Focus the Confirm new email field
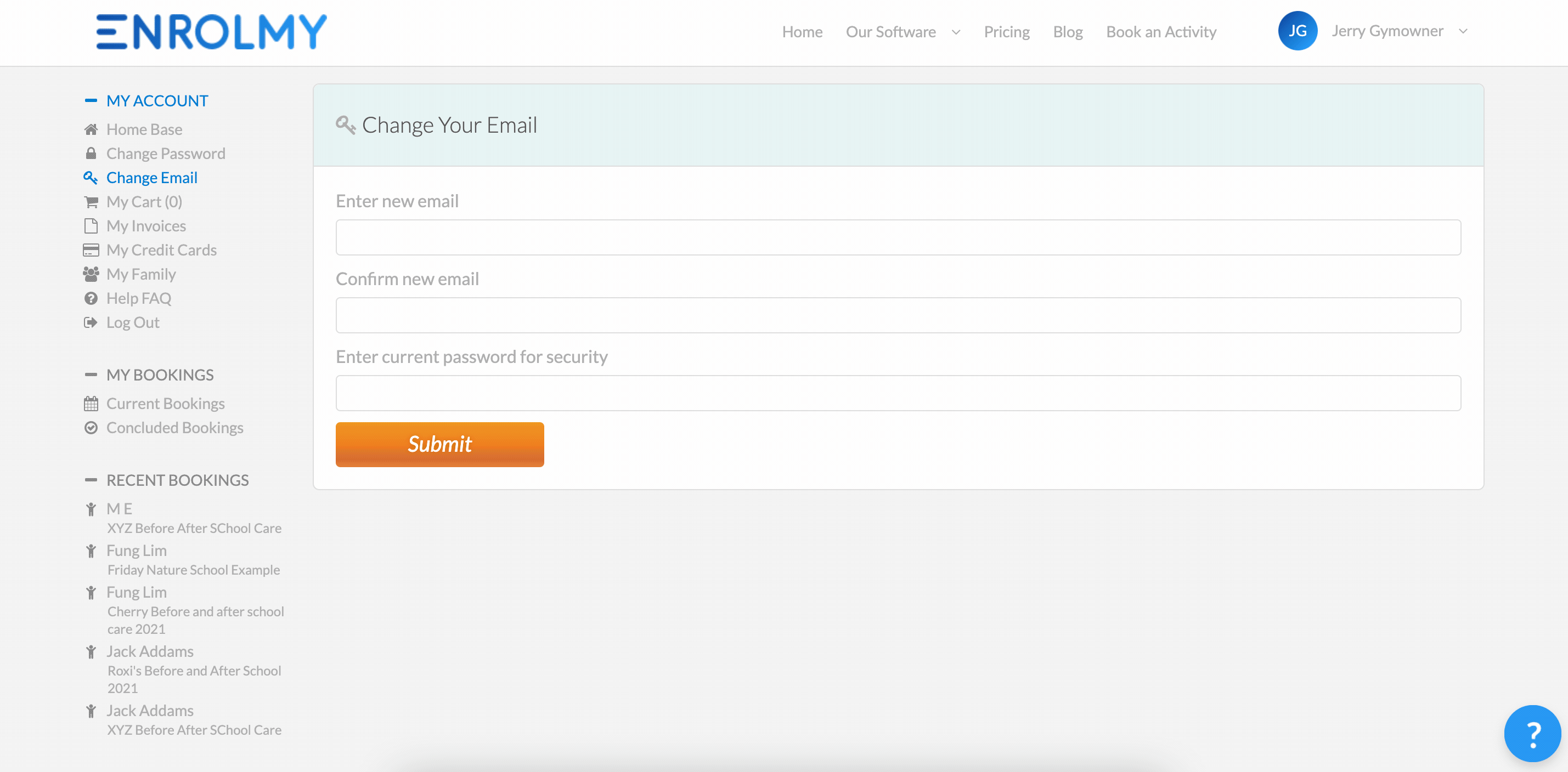Viewport: 1568px width, 772px height. [898, 315]
